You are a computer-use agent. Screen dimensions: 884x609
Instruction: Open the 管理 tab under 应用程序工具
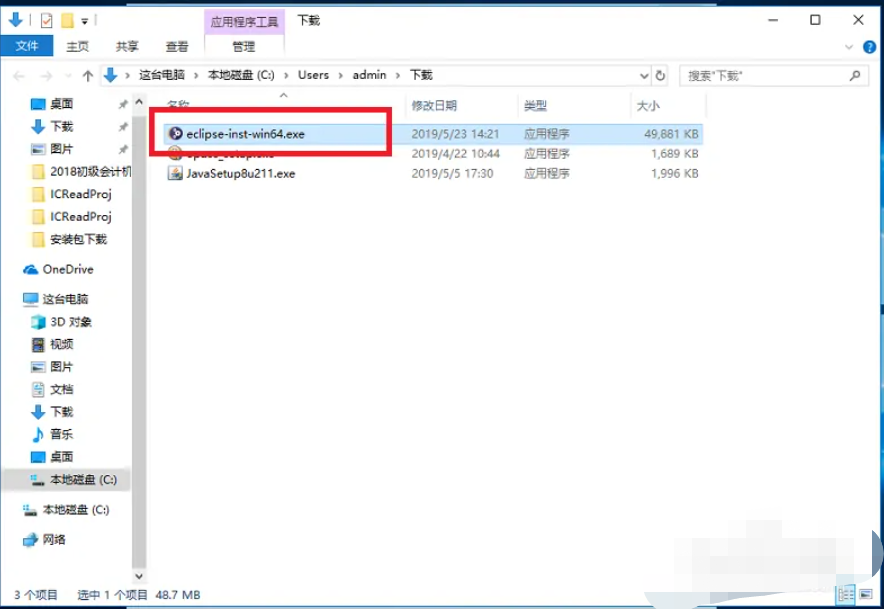pos(243,46)
